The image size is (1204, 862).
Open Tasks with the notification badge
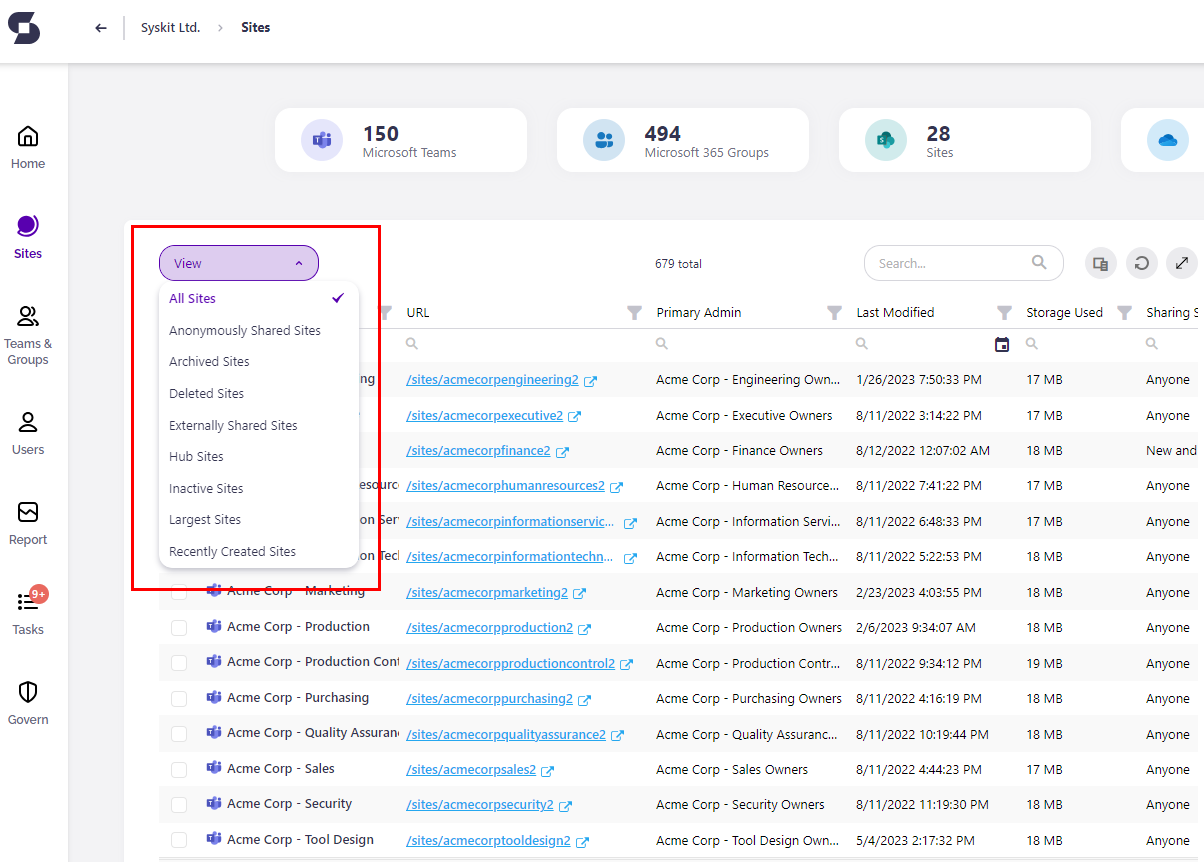point(27,612)
